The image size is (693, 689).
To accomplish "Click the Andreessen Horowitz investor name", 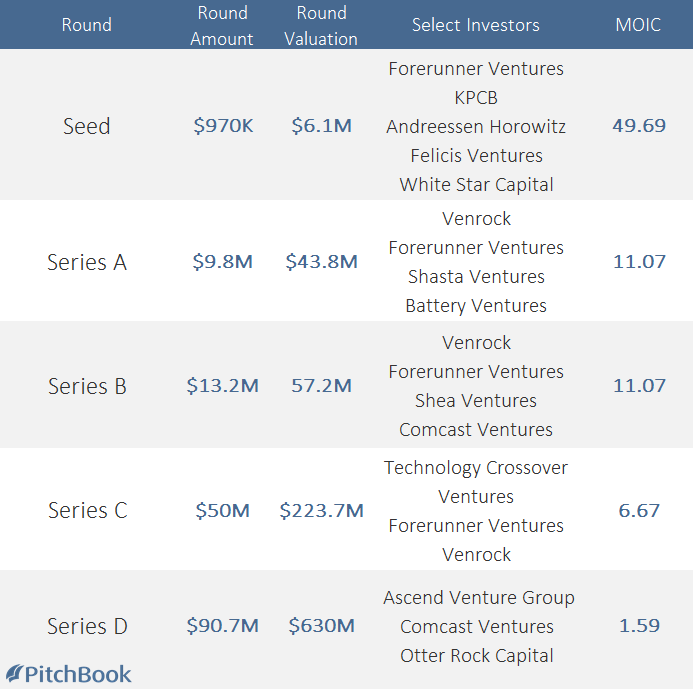I will (x=476, y=127).
